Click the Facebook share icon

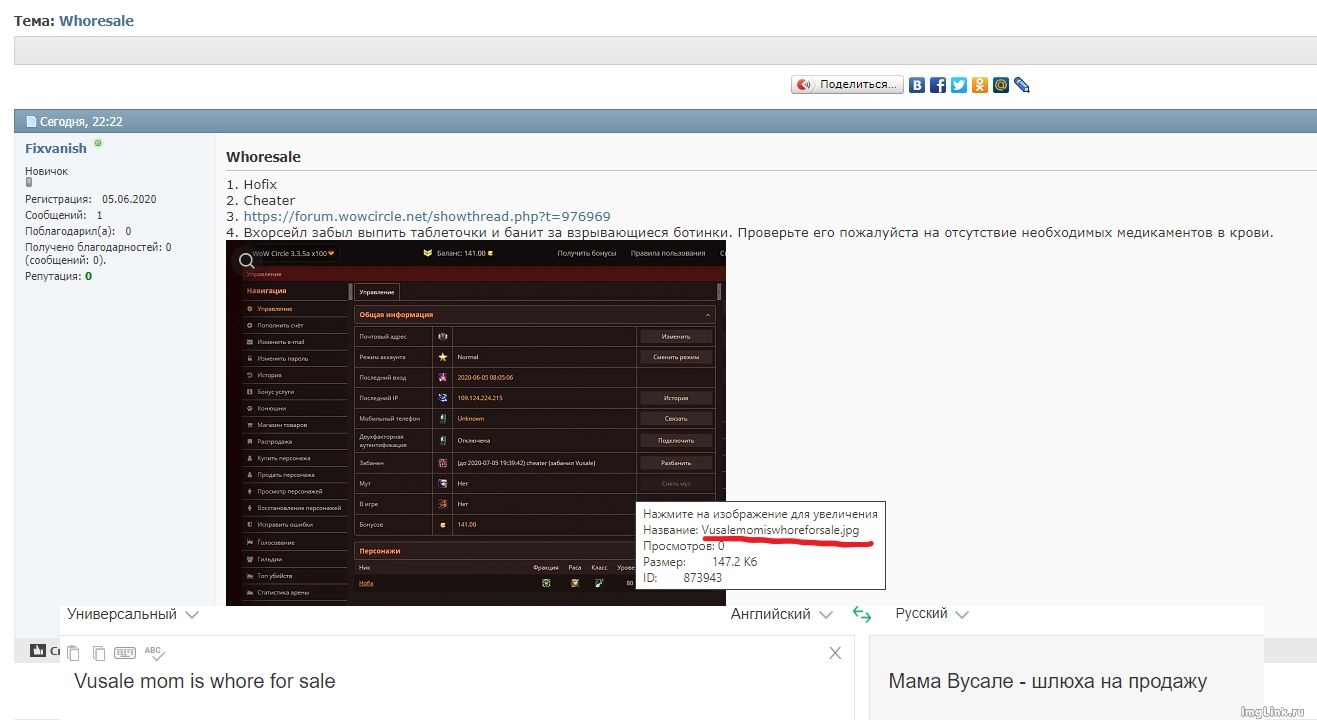click(938, 85)
